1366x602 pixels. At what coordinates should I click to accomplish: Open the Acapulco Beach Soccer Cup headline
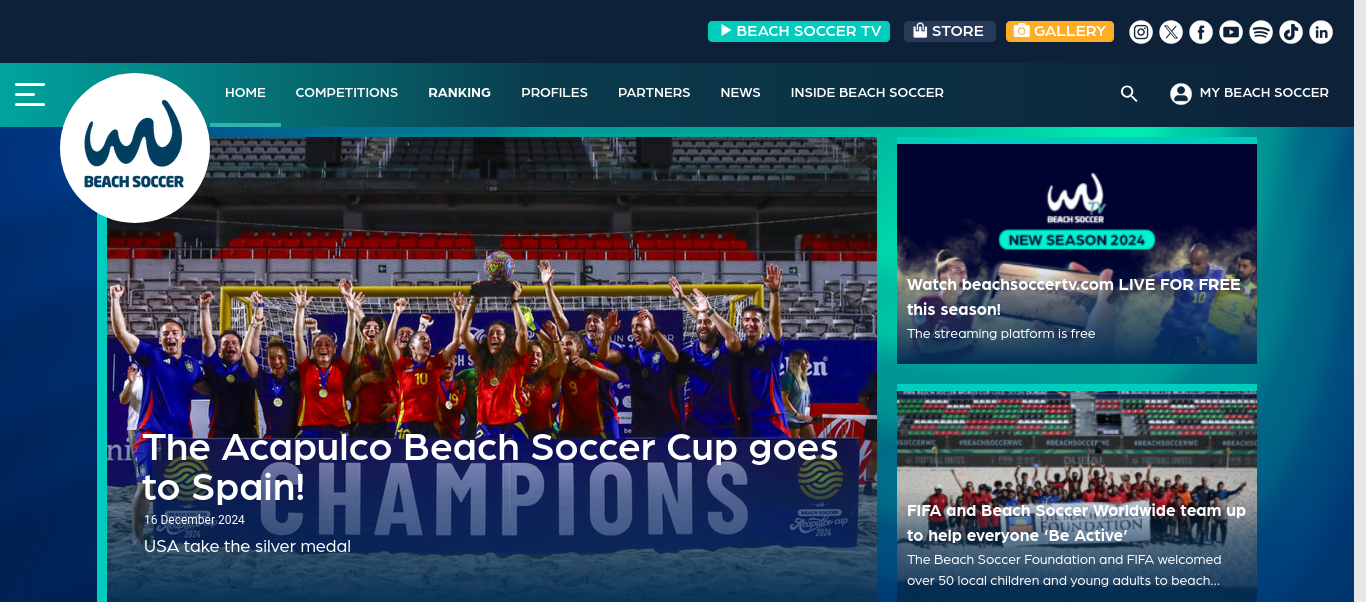pos(491,467)
